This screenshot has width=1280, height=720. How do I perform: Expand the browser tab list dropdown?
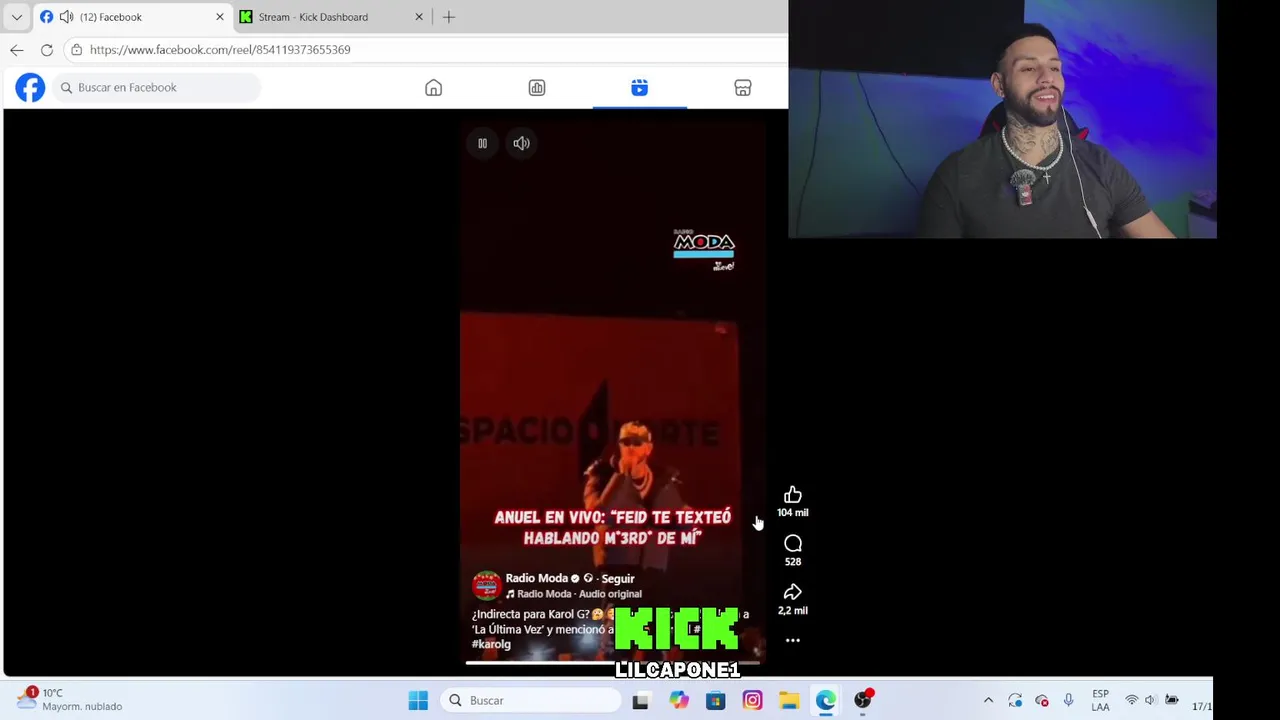coord(17,17)
